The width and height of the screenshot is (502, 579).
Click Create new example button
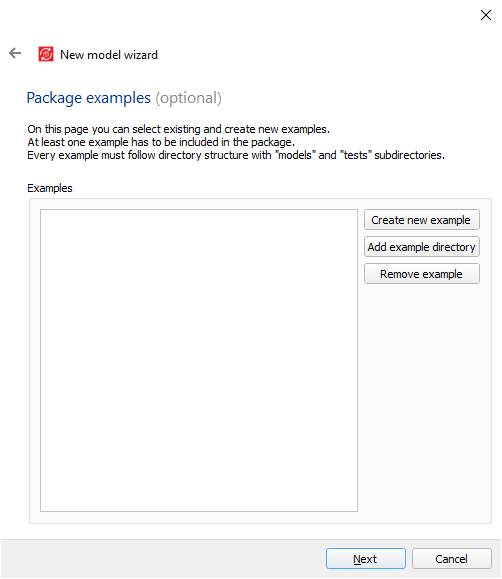pos(421,220)
